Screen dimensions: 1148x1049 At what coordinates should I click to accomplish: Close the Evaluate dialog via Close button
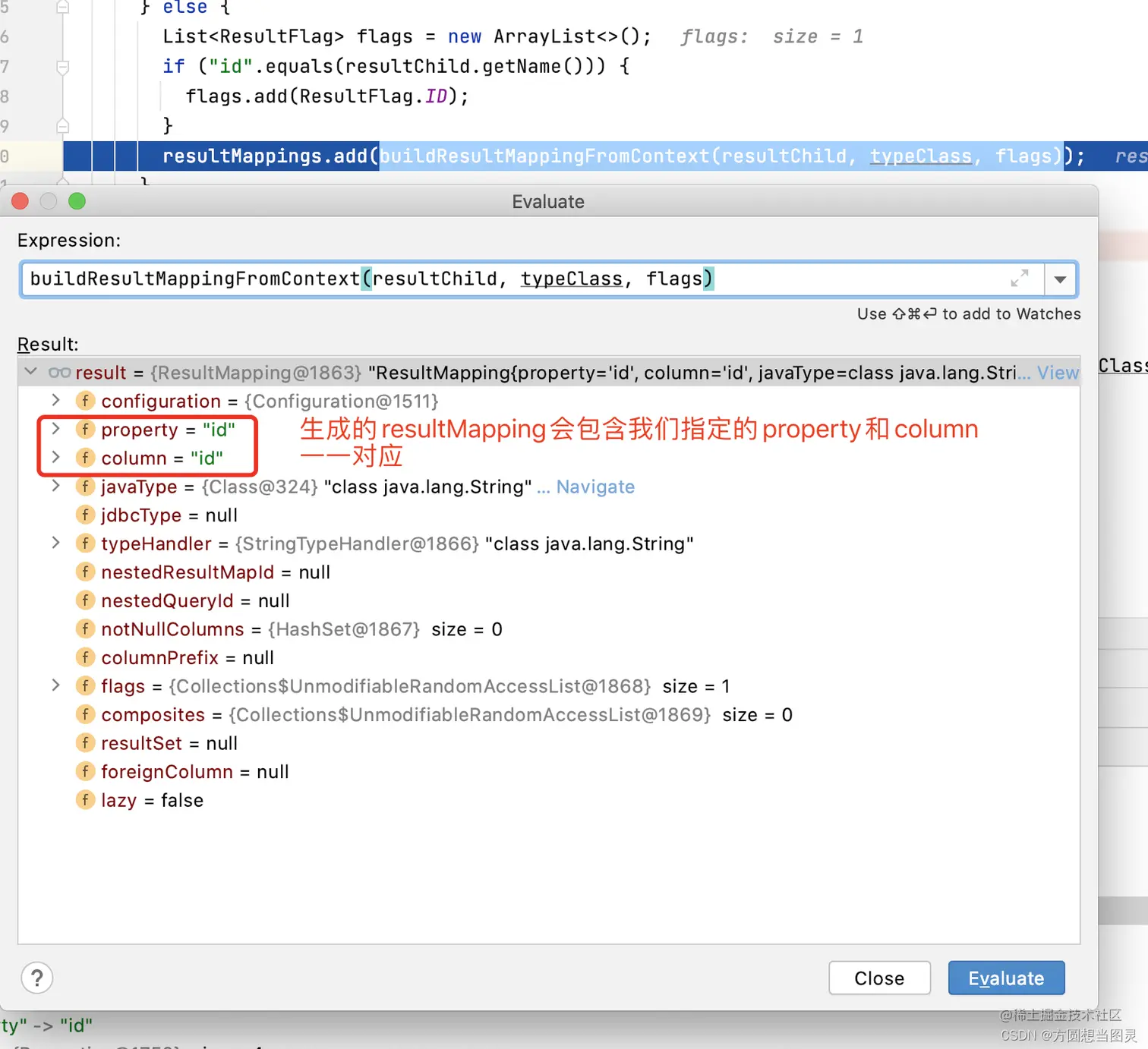click(879, 978)
